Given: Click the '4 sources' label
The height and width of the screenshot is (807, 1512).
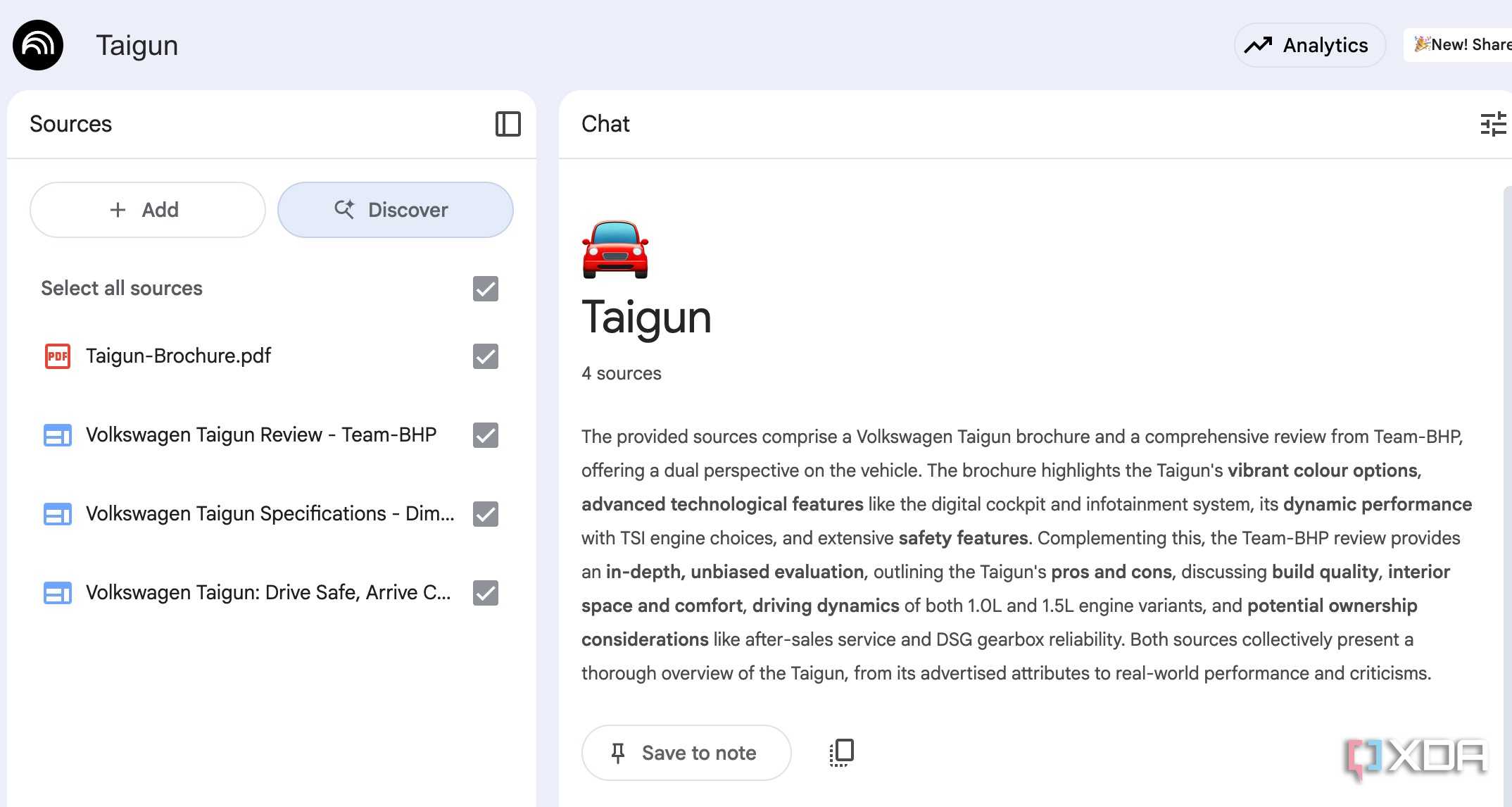Looking at the screenshot, I should click(x=622, y=373).
